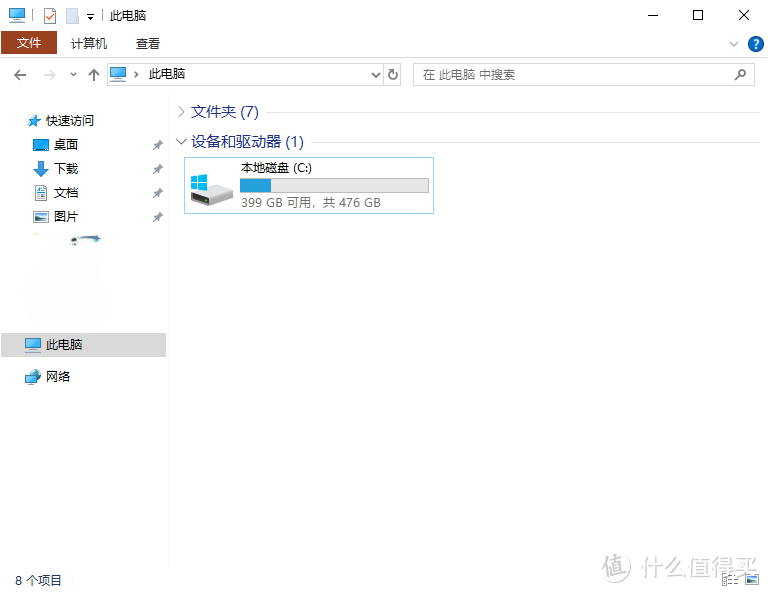Click the new folder quick access icon
The width and height of the screenshot is (768, 593).
click(x=72, y=16)
